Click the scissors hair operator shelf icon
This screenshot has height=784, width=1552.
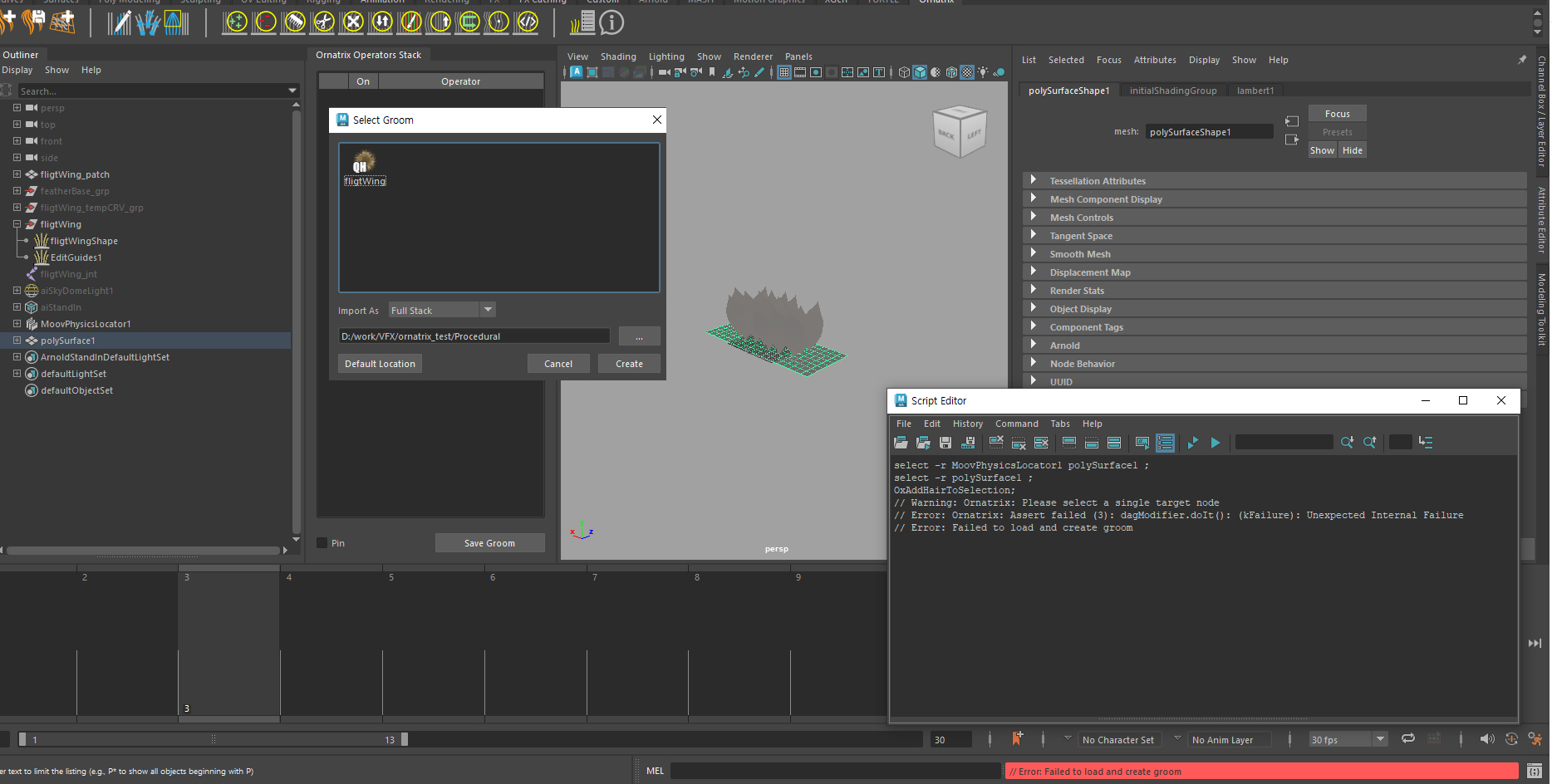(324, 22)
